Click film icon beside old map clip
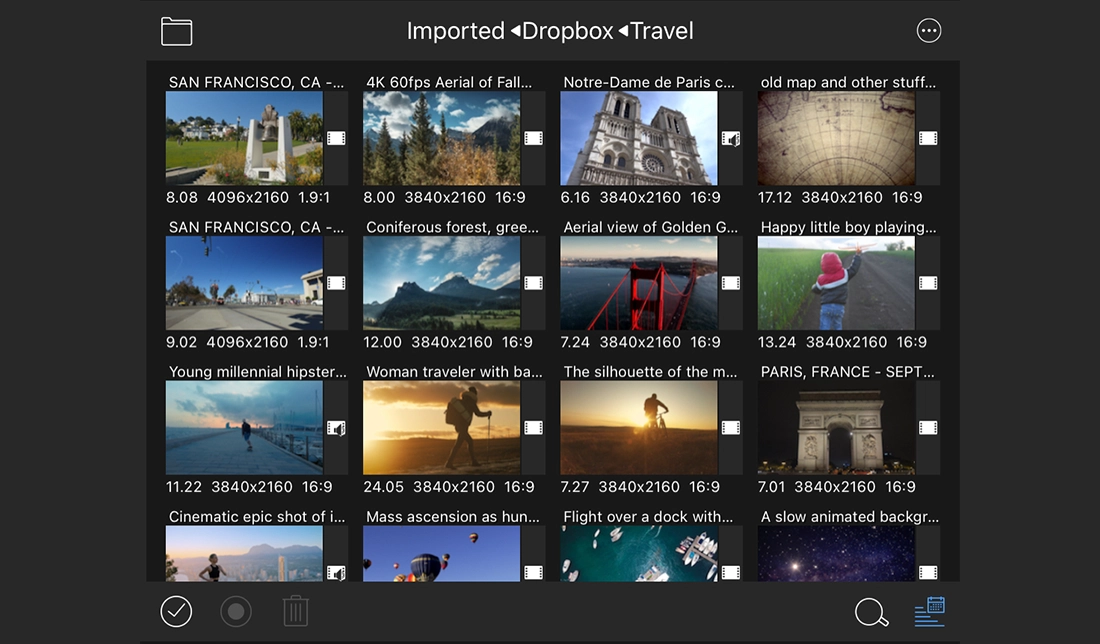The height and width of the screenshot is (644, 1100). tap(928, 139)
